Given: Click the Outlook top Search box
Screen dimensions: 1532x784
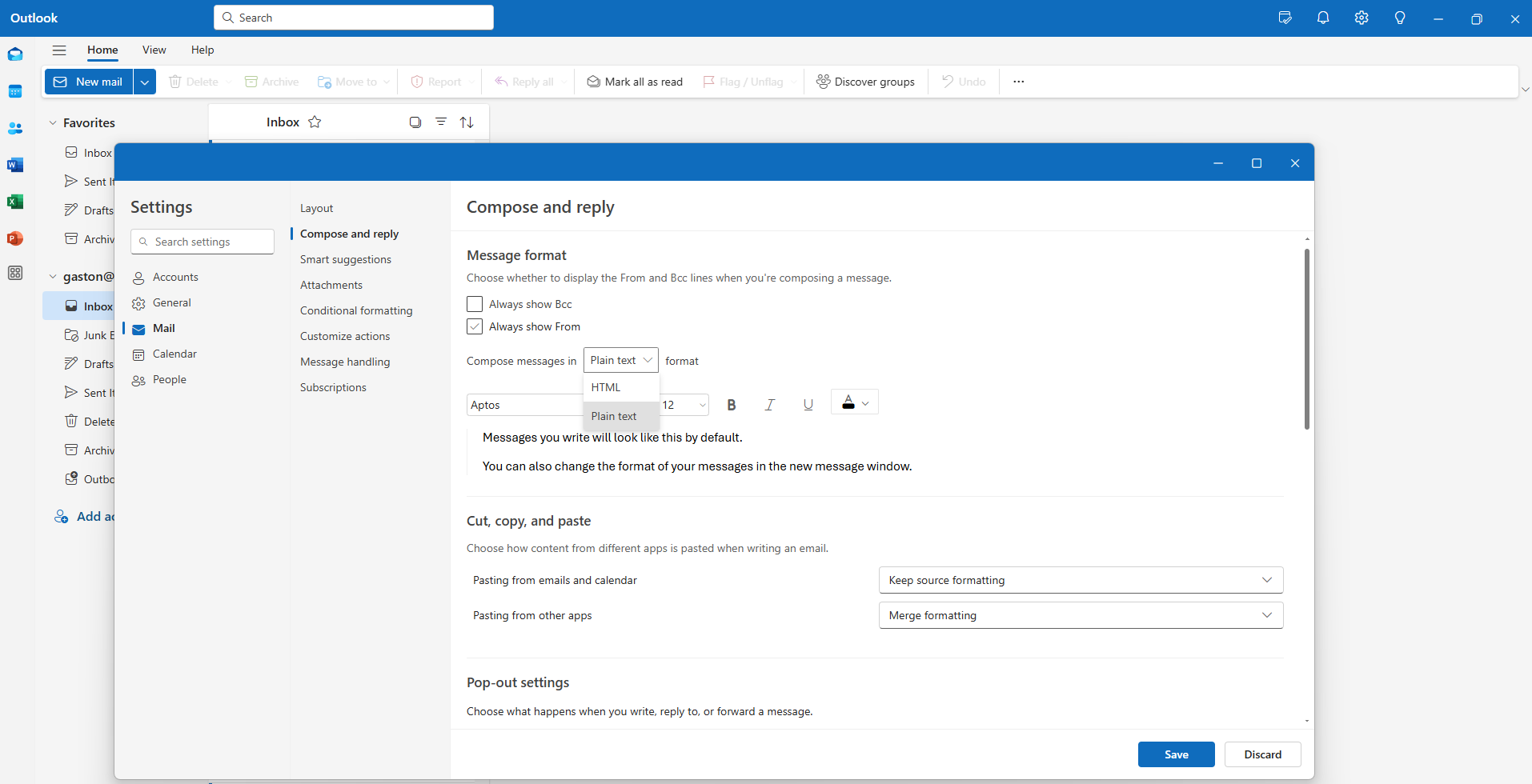Looking at the screenshot, I should pos(354,18).
